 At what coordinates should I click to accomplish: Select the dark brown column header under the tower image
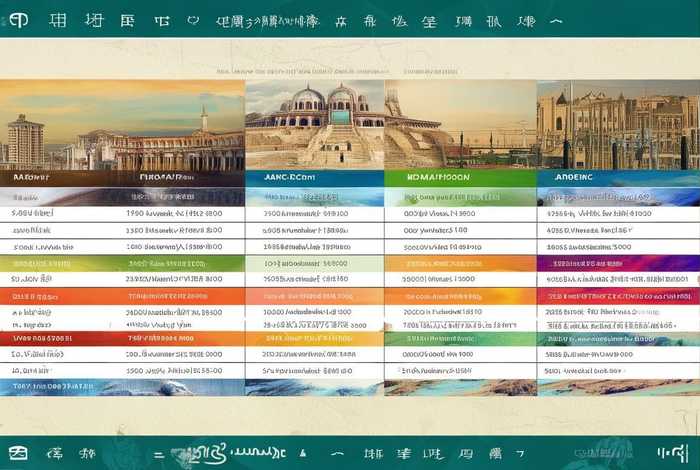click(x=122, y=178)
